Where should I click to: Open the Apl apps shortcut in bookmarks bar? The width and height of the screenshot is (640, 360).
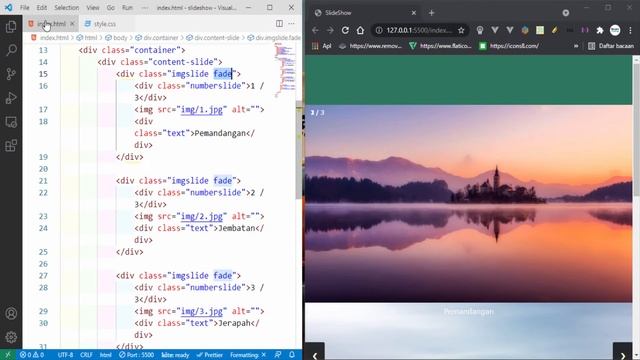[322, 46]
